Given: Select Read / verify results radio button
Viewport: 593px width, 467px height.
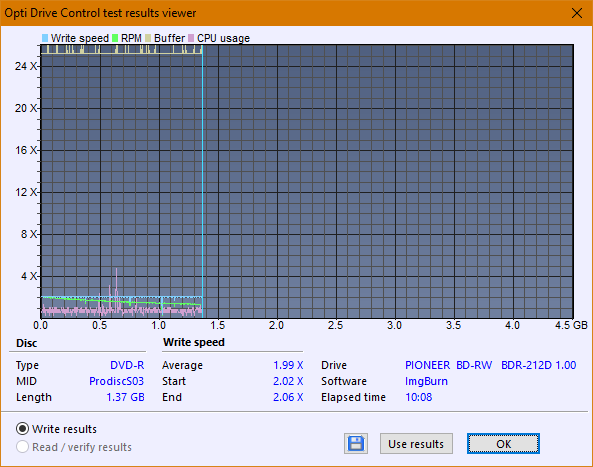Looking at the screenshot, I should coord(22,447).
